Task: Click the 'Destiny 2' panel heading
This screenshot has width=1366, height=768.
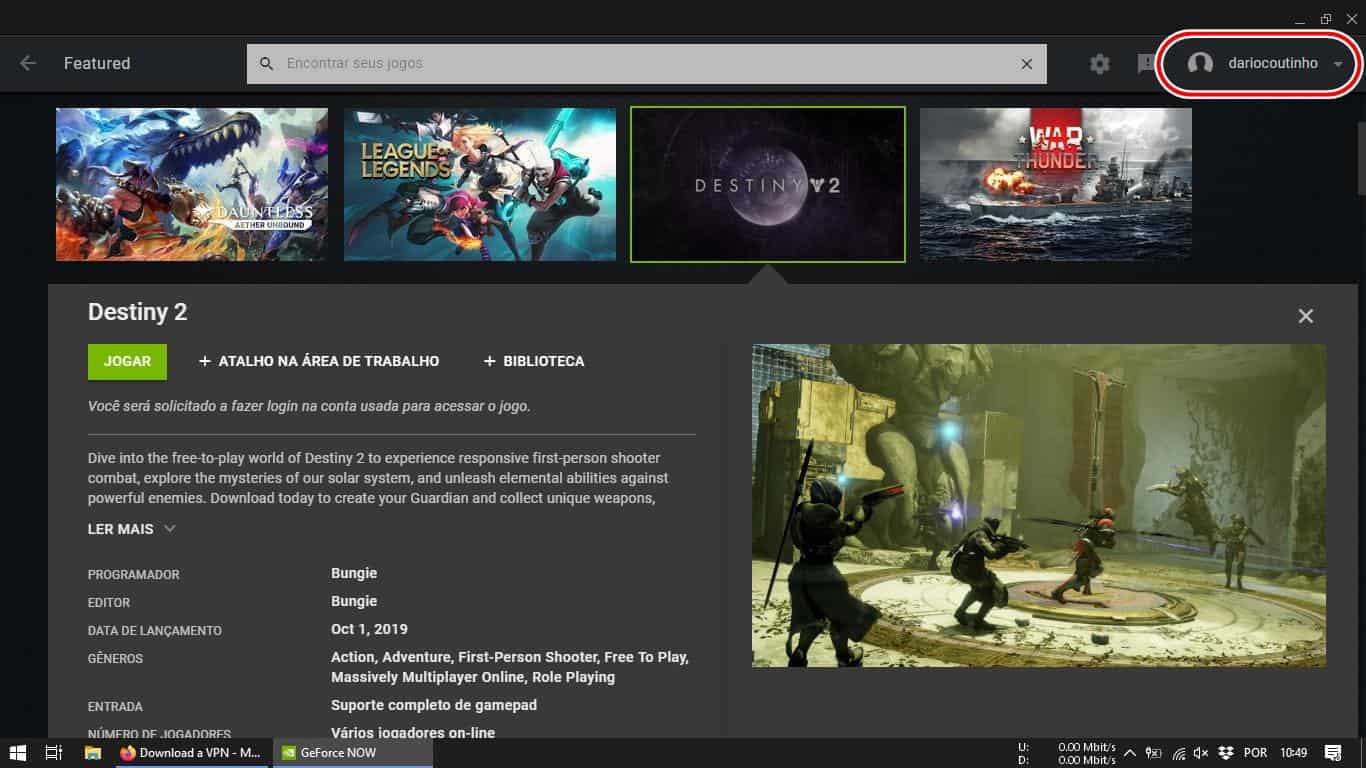Action: (138, 312)
